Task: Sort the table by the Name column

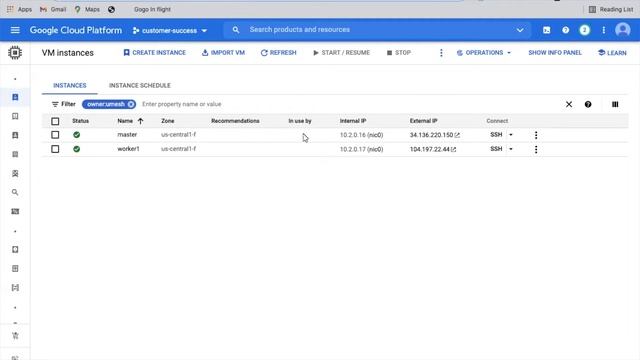Action: point(130,121)
